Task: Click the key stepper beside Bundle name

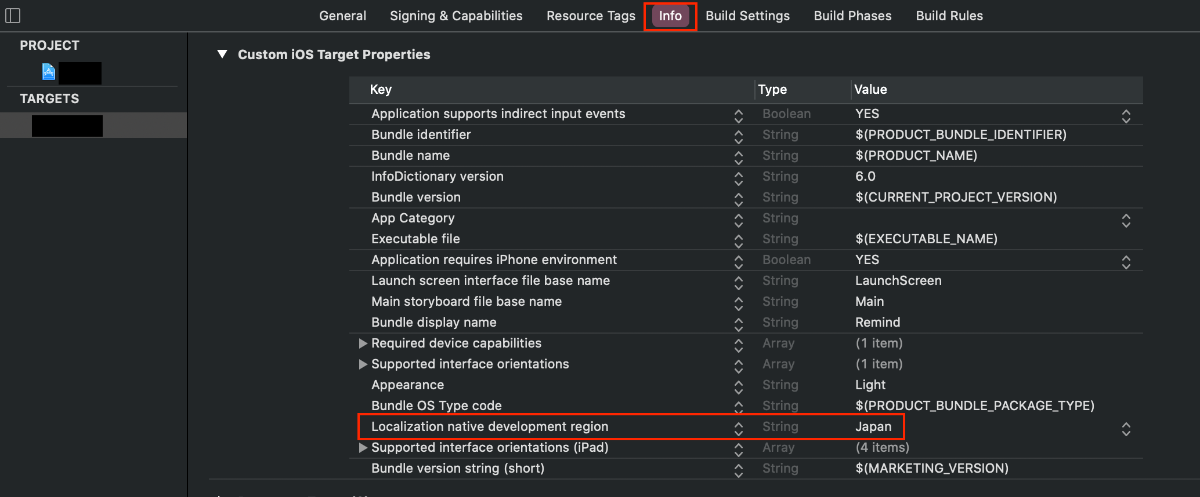Action: click(738, 156)
